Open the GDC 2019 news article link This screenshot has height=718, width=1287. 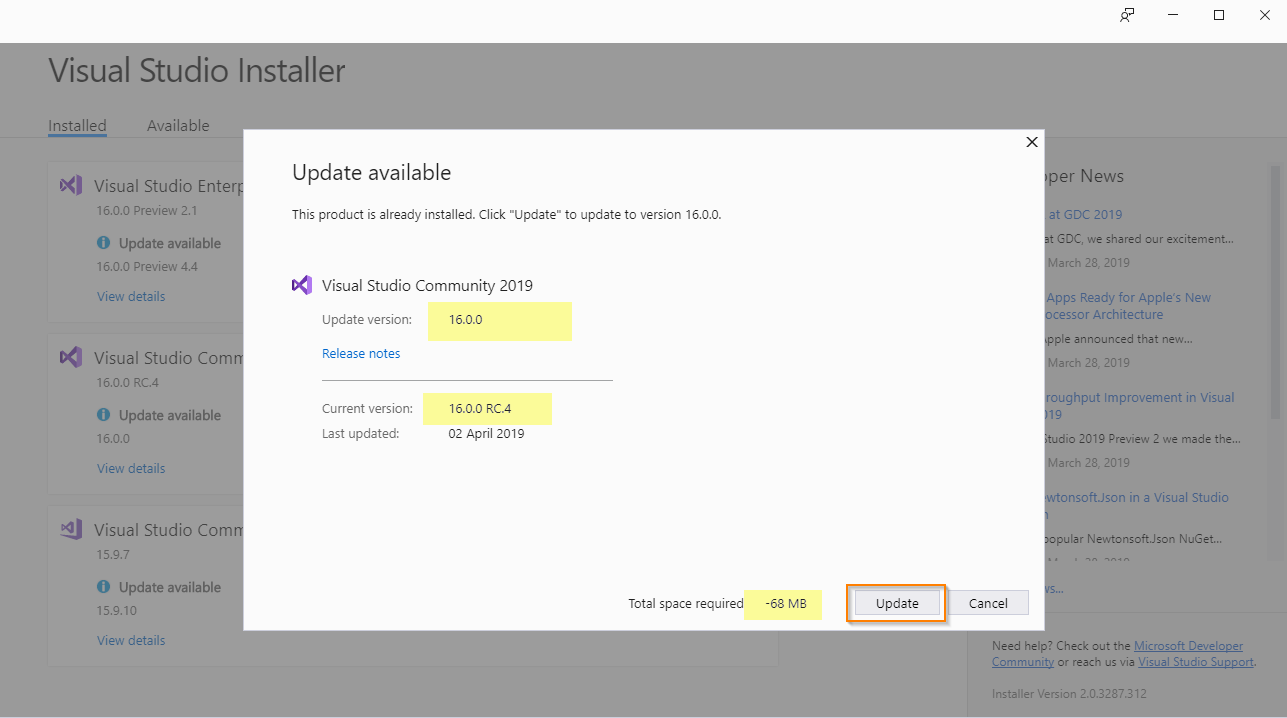[1085, 214]
